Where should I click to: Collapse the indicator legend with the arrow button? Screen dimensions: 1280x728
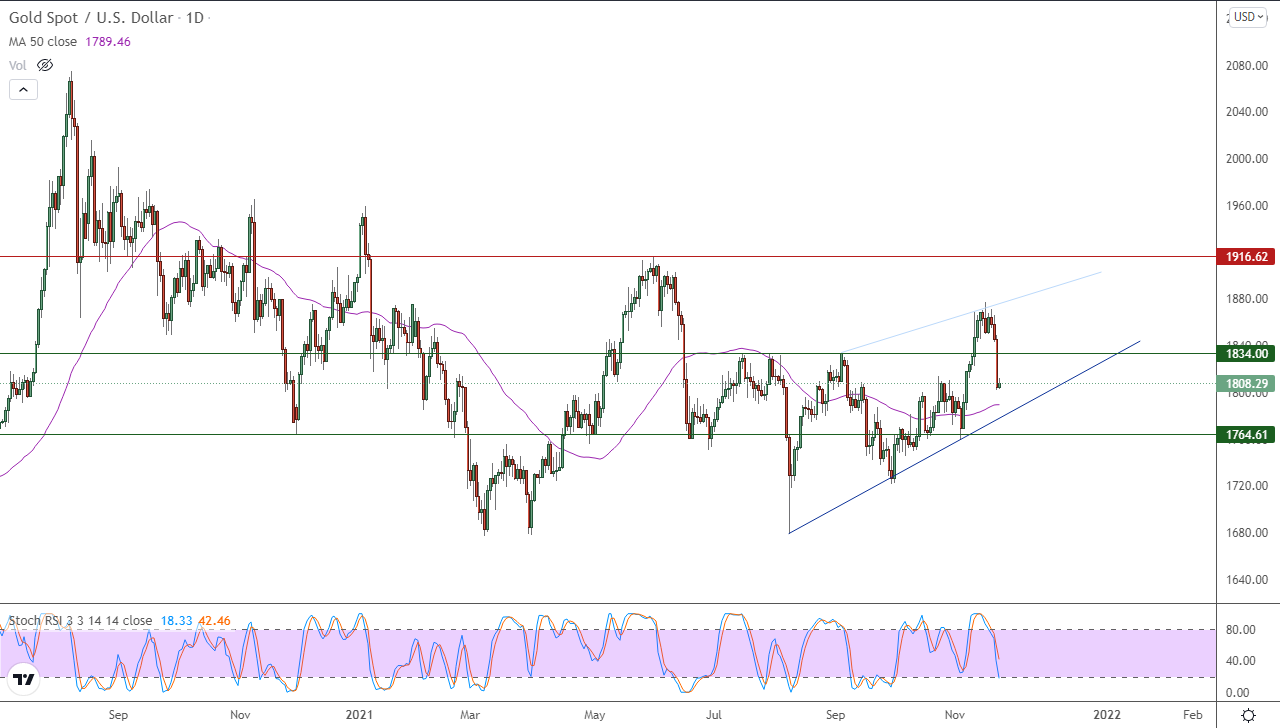click(x=23, y=89)
